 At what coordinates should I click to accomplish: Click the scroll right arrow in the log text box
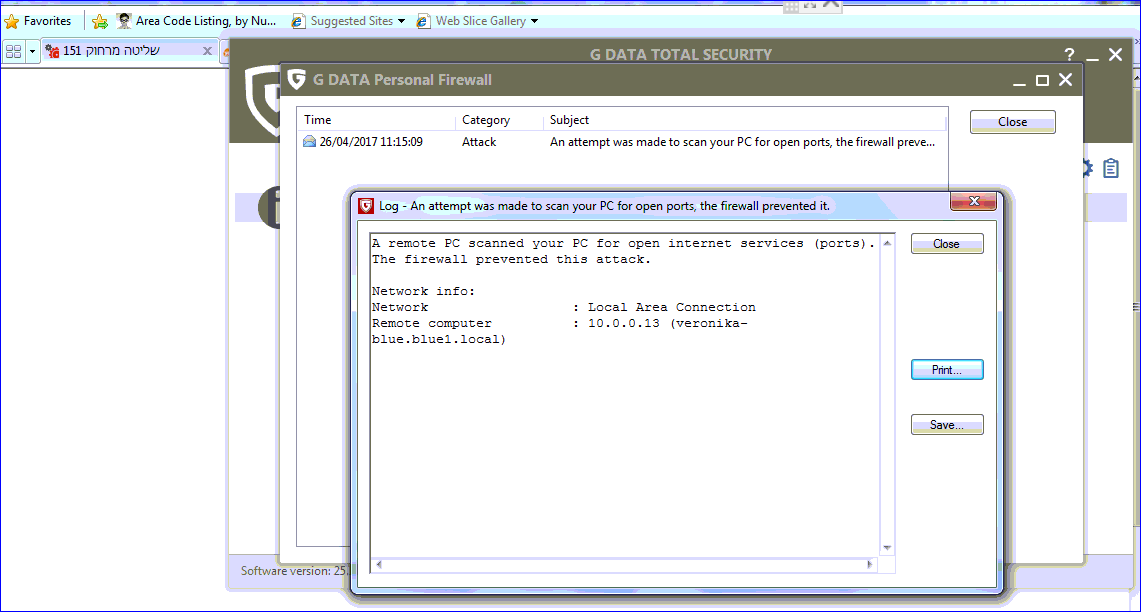870,565
